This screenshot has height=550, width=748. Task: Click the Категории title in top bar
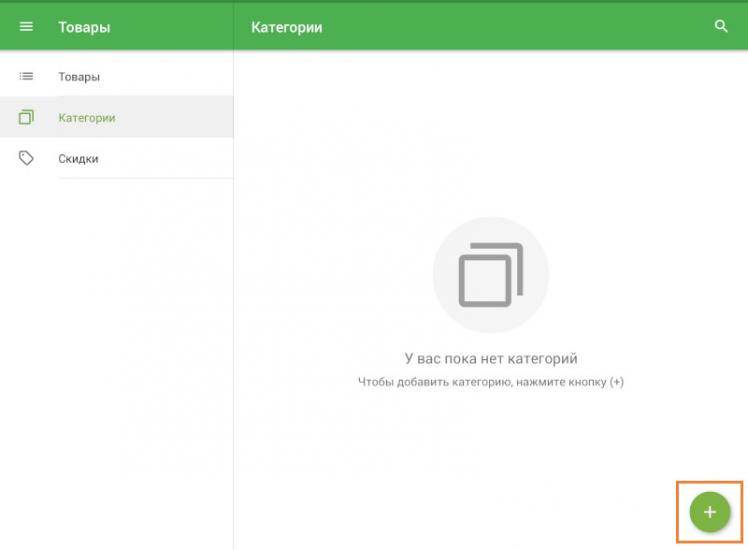[x=286, y=27]
